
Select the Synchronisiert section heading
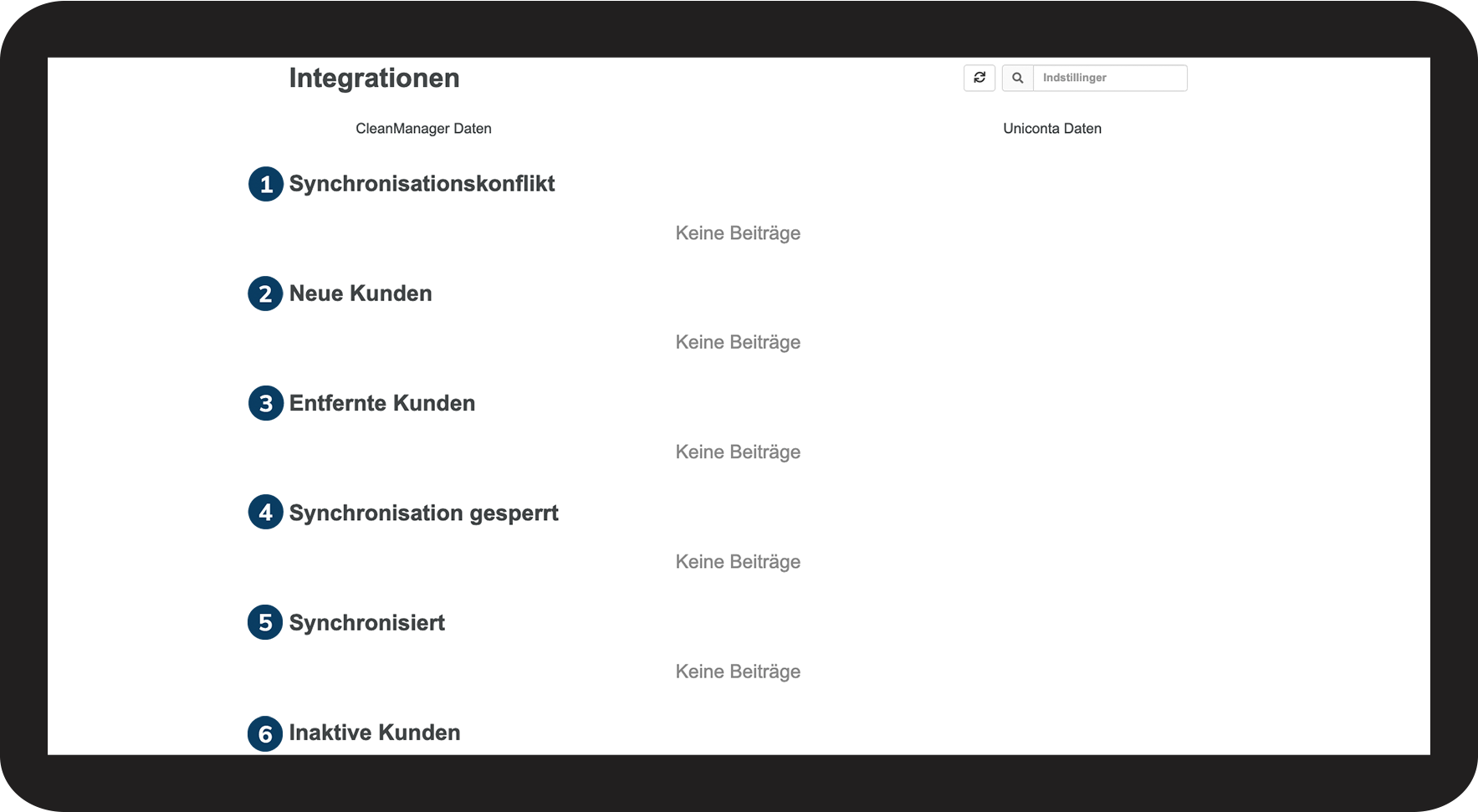tap(367, 623)
